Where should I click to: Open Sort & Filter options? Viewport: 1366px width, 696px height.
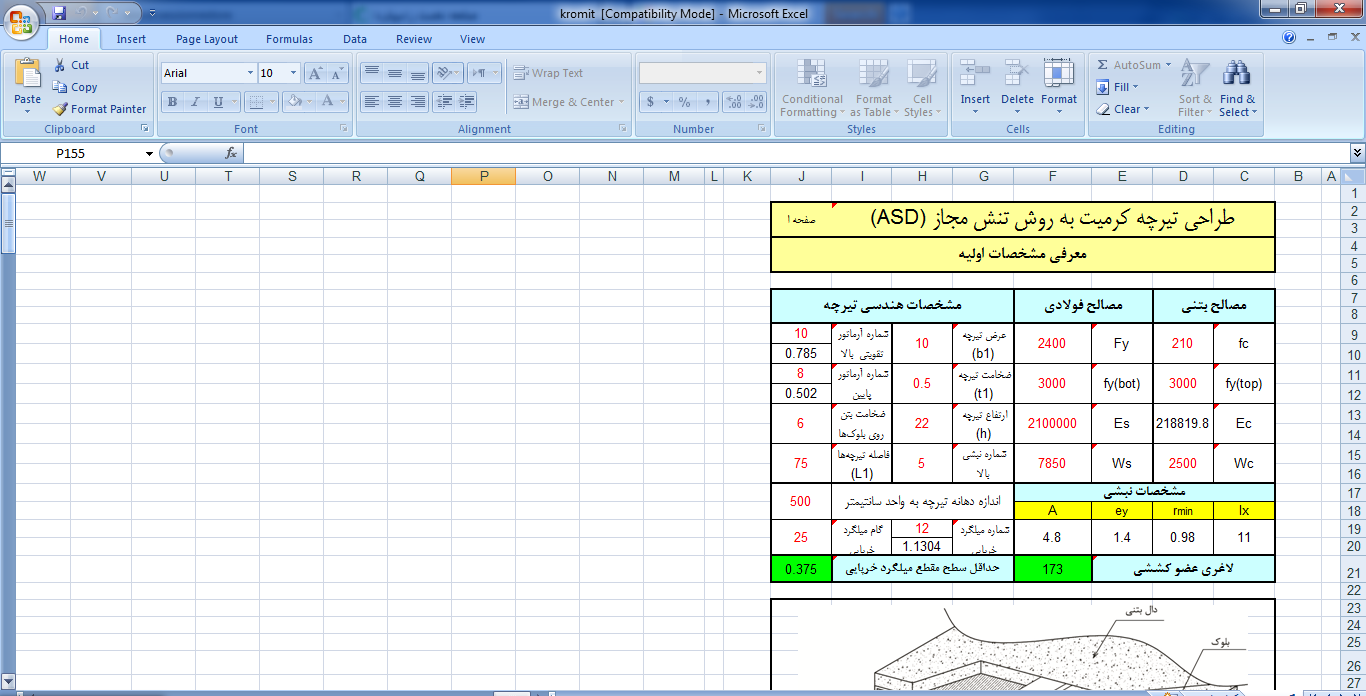(1194, 90)
